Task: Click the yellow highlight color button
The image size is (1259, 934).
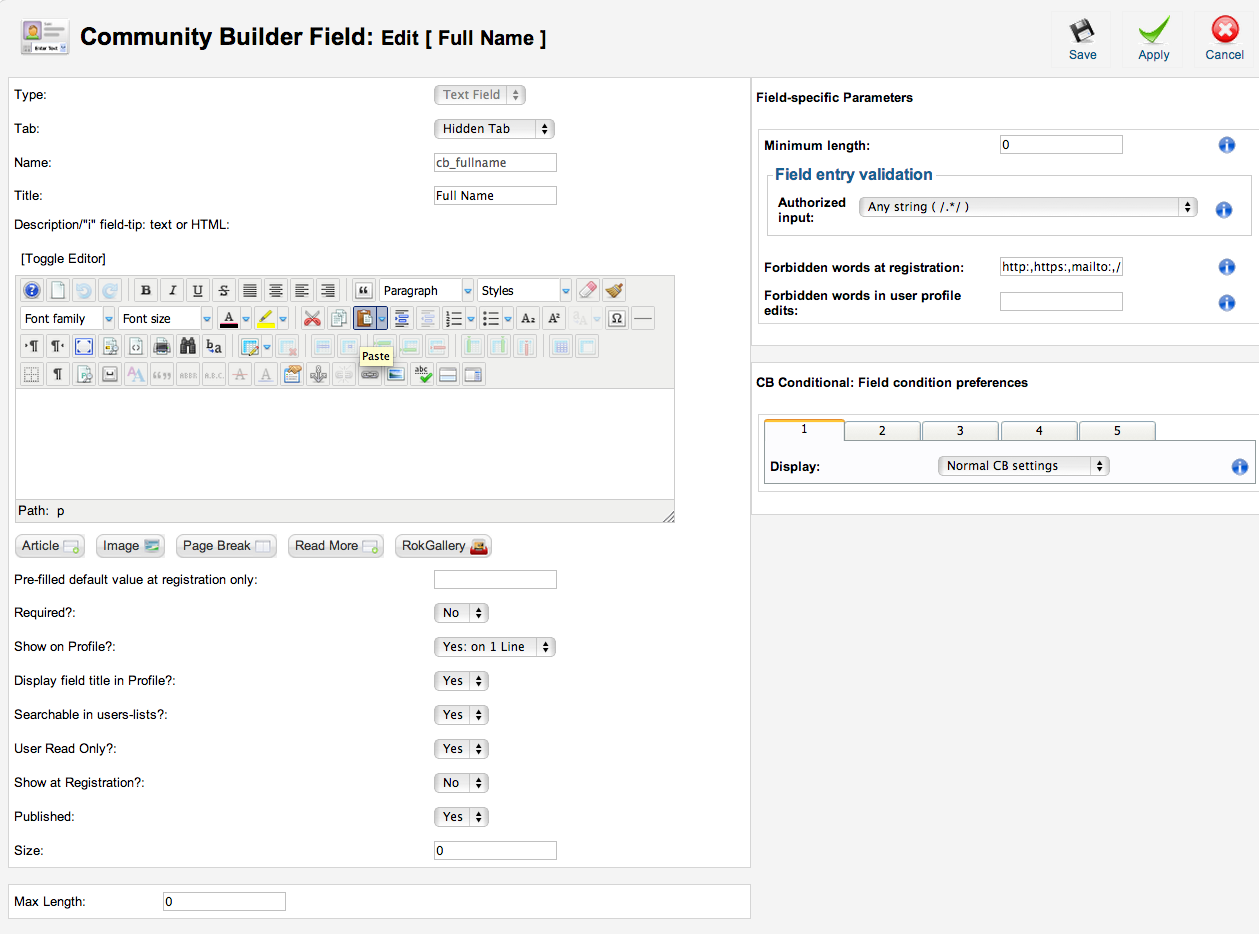Action: [x=265, y=318]
